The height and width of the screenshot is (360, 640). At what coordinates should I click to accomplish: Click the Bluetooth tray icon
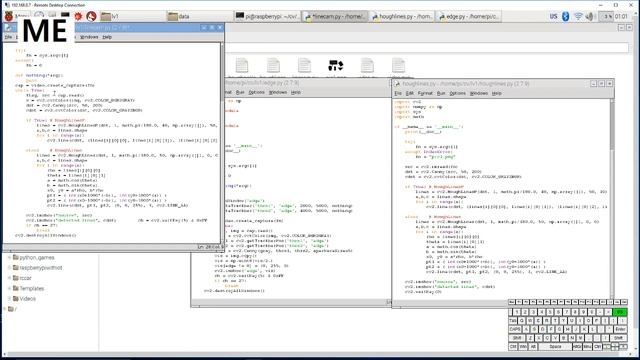pos(565,16)
